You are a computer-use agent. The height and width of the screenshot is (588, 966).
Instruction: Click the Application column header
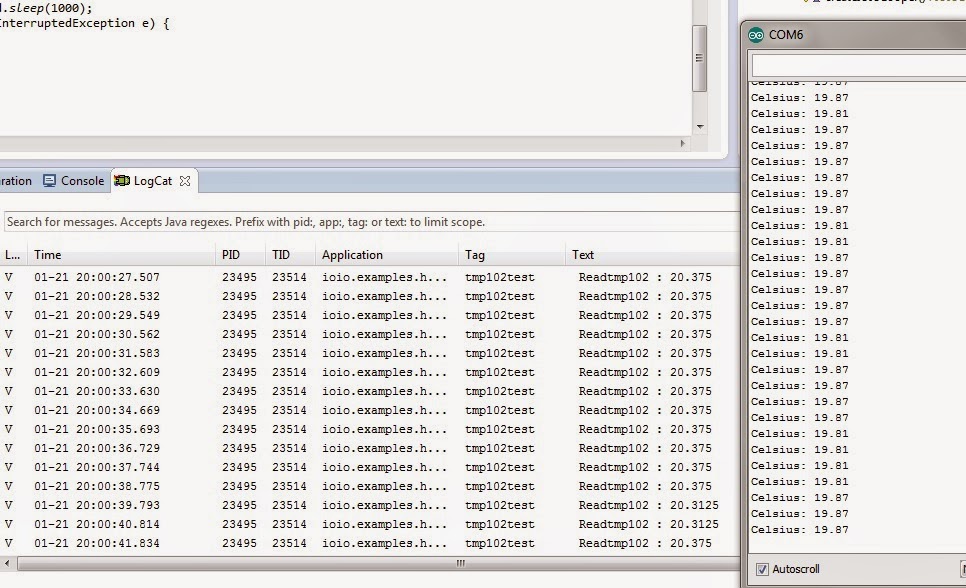point(387,255)
